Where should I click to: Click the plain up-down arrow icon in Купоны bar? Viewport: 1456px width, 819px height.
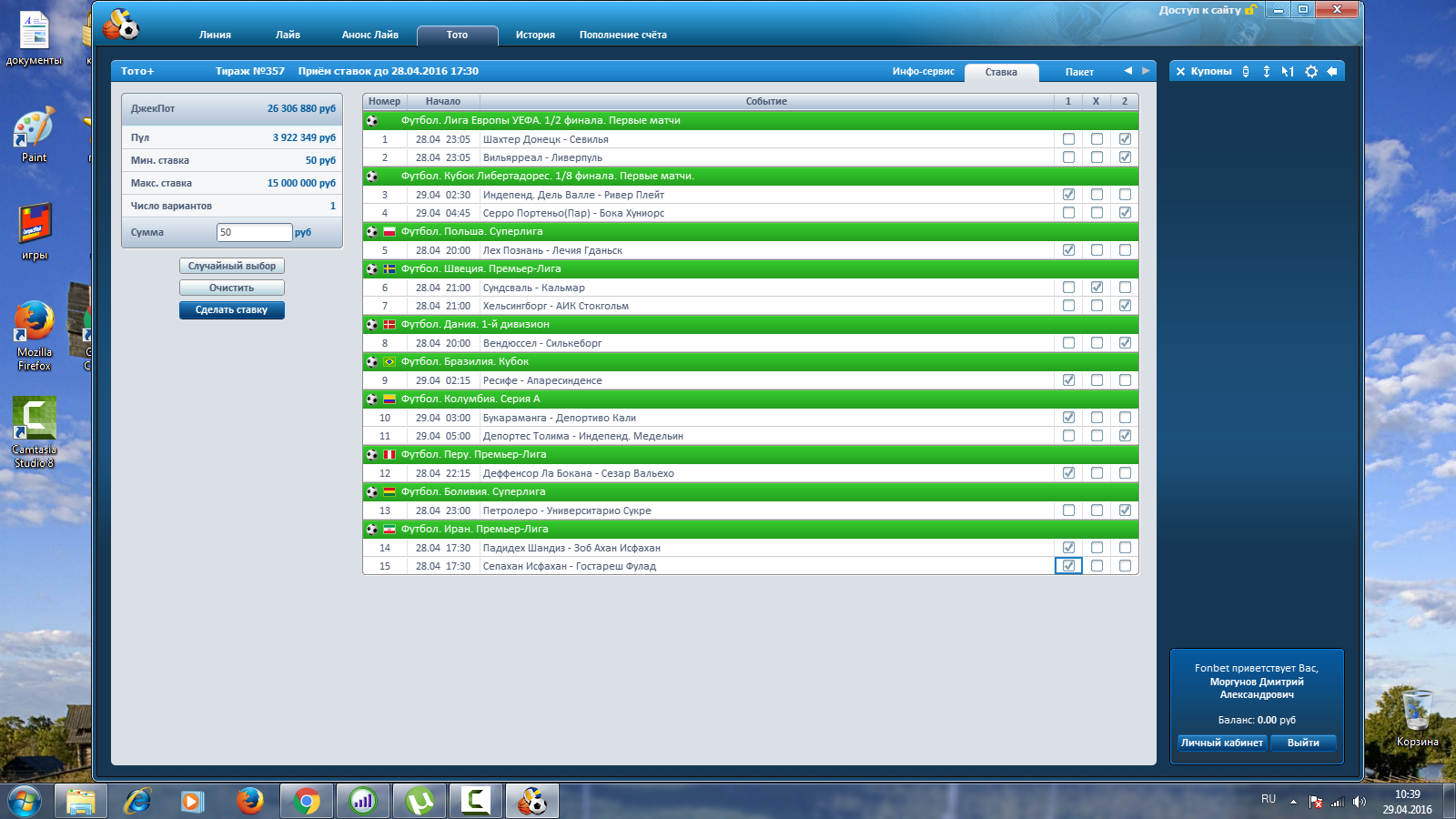click(x=1267, y=72)
